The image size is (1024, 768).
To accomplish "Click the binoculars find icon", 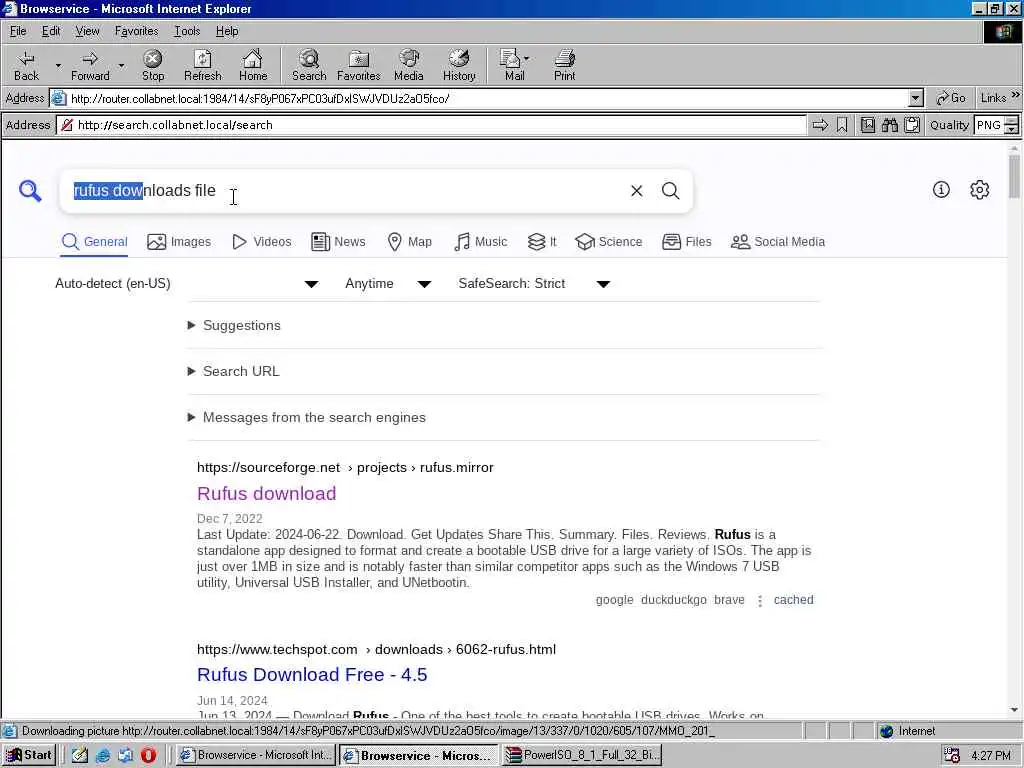I will tap(889, 125).
